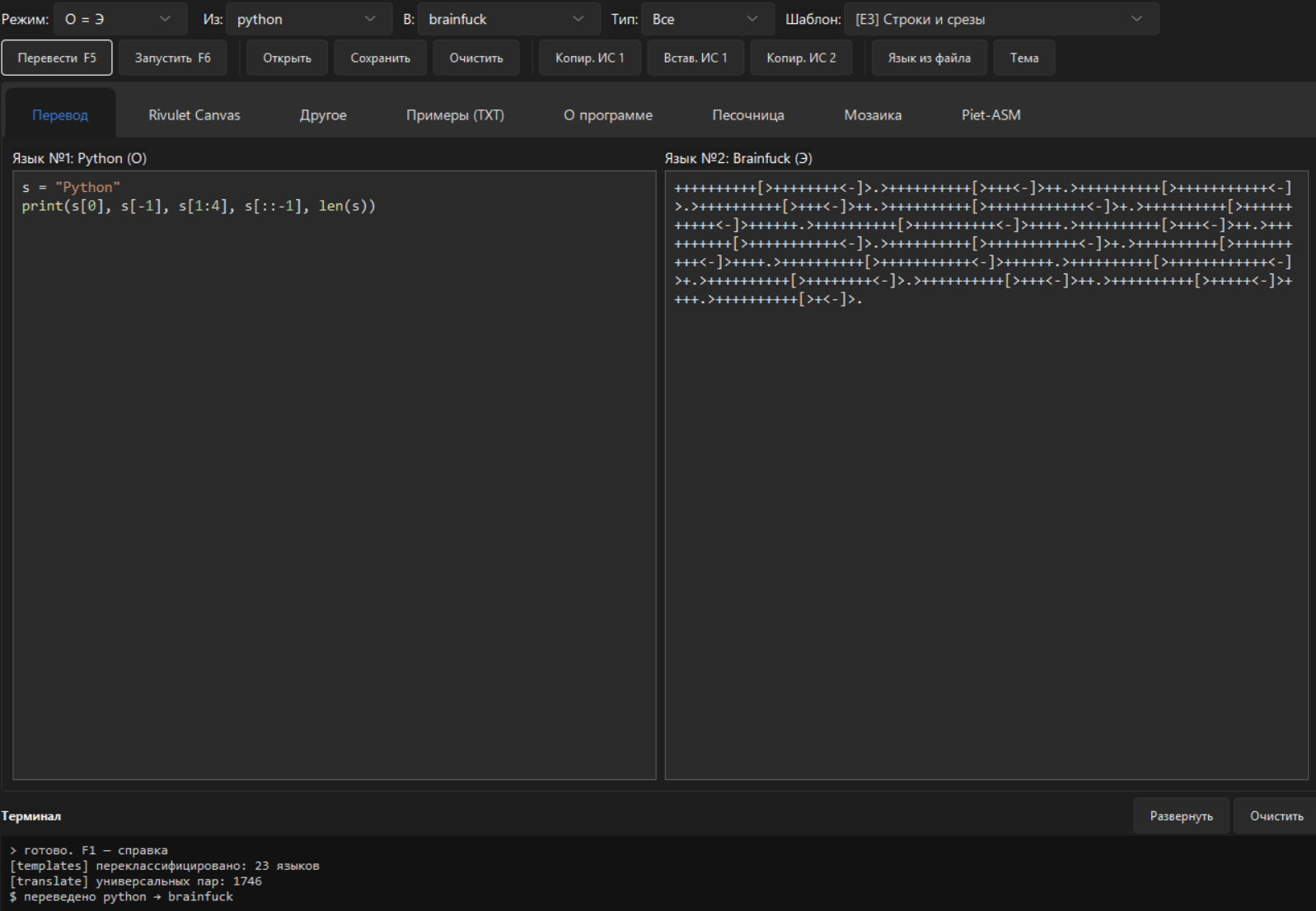The image size is (1316, 911).
Task: Expand the terminal with Развернуть
Action: (1182, 816)
